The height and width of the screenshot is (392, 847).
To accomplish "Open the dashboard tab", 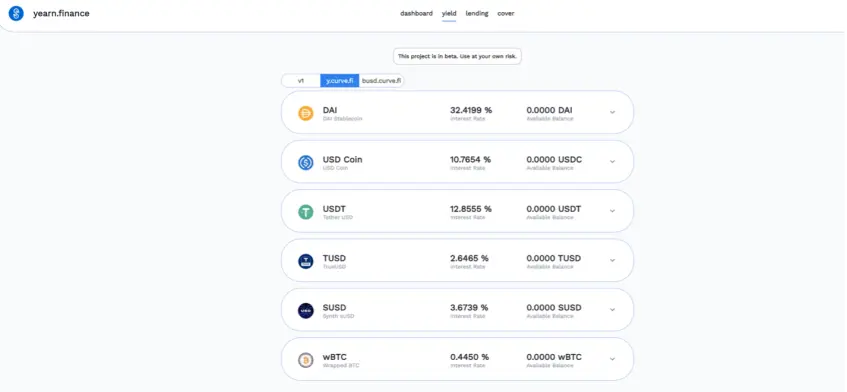I will pos(416,13).
